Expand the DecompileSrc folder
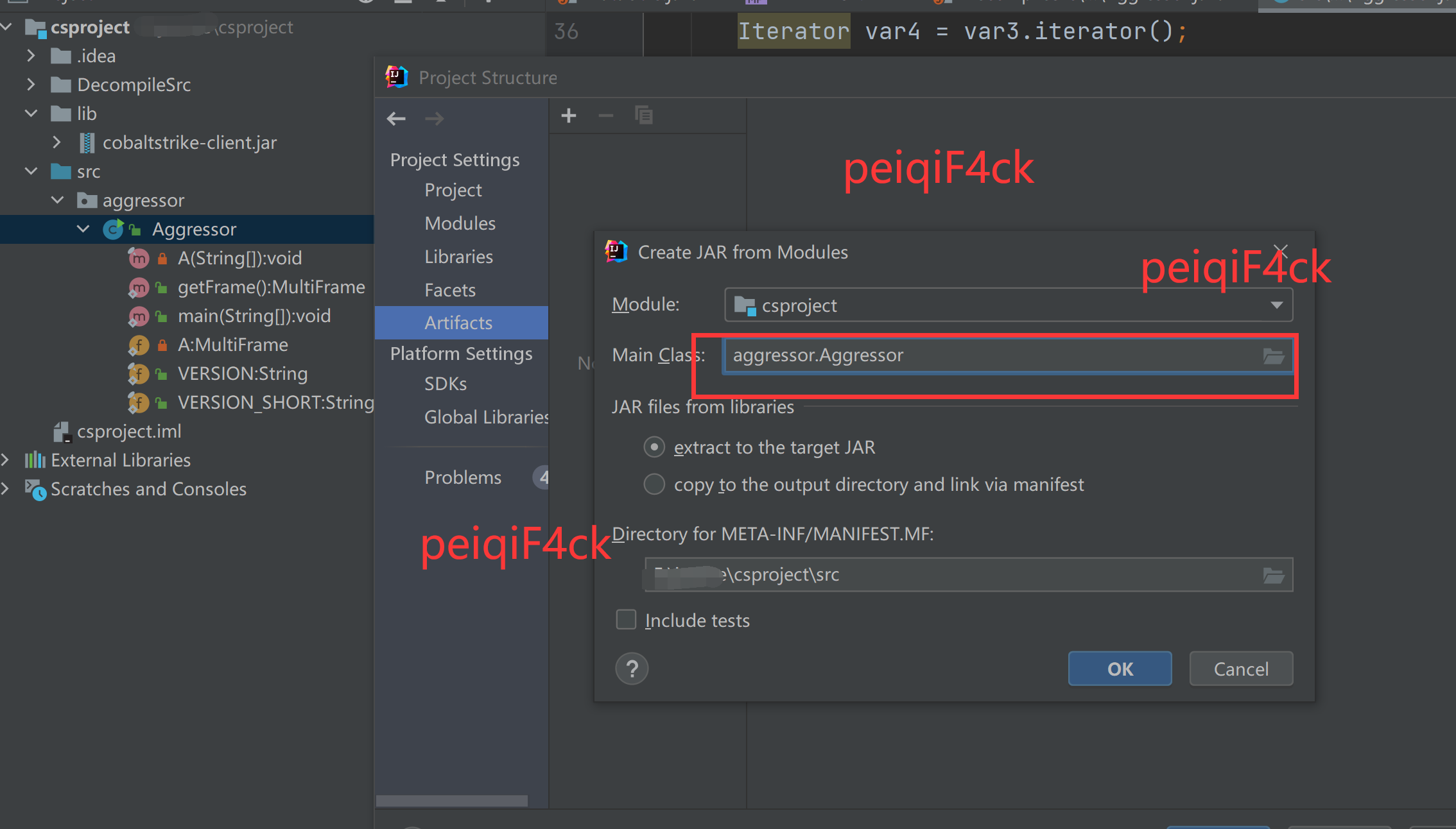This screenshot has width=1456, height=829. [31, 85]
